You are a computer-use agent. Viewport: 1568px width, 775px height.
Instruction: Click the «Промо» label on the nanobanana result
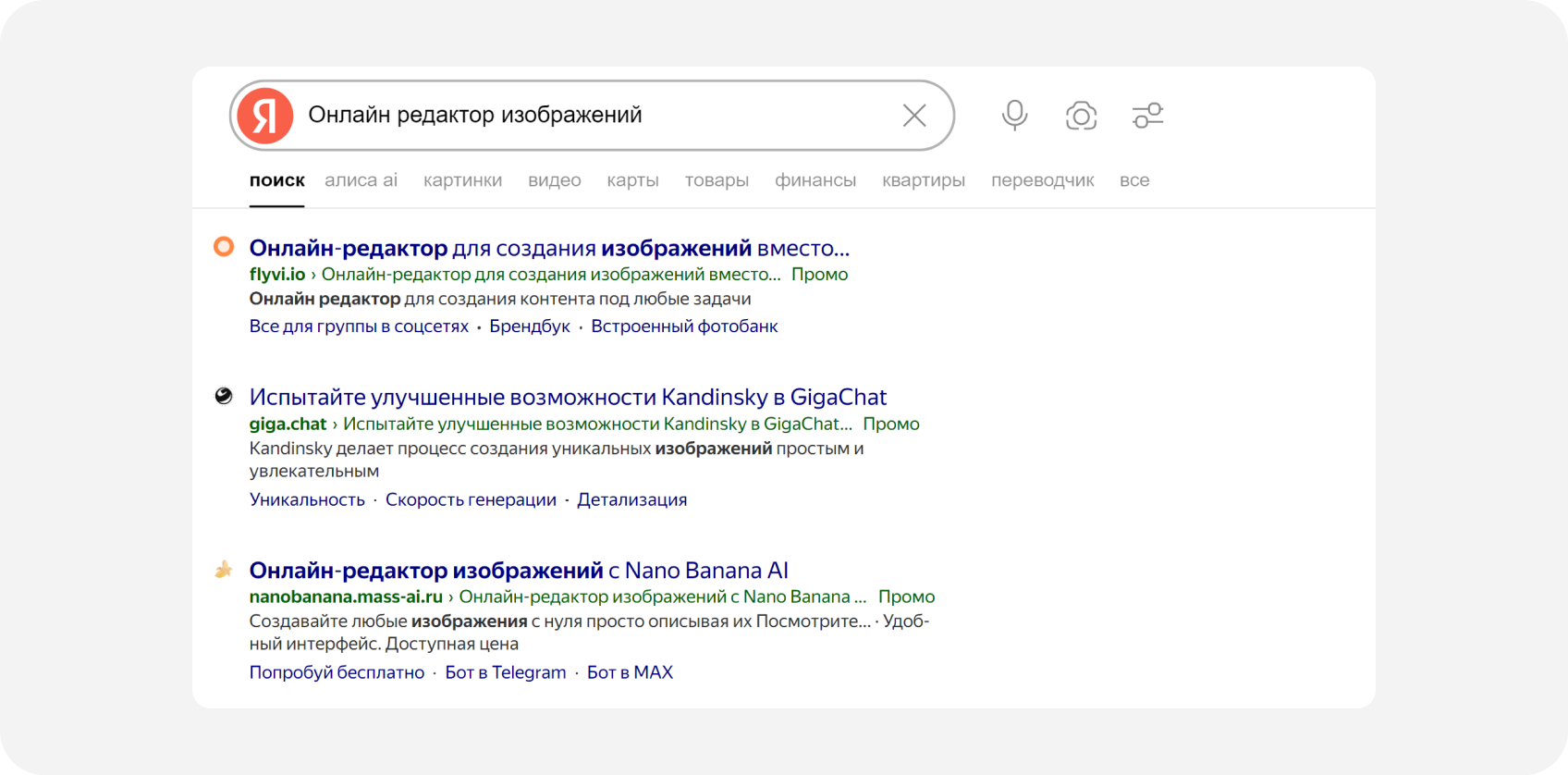(x=906, y=597)
